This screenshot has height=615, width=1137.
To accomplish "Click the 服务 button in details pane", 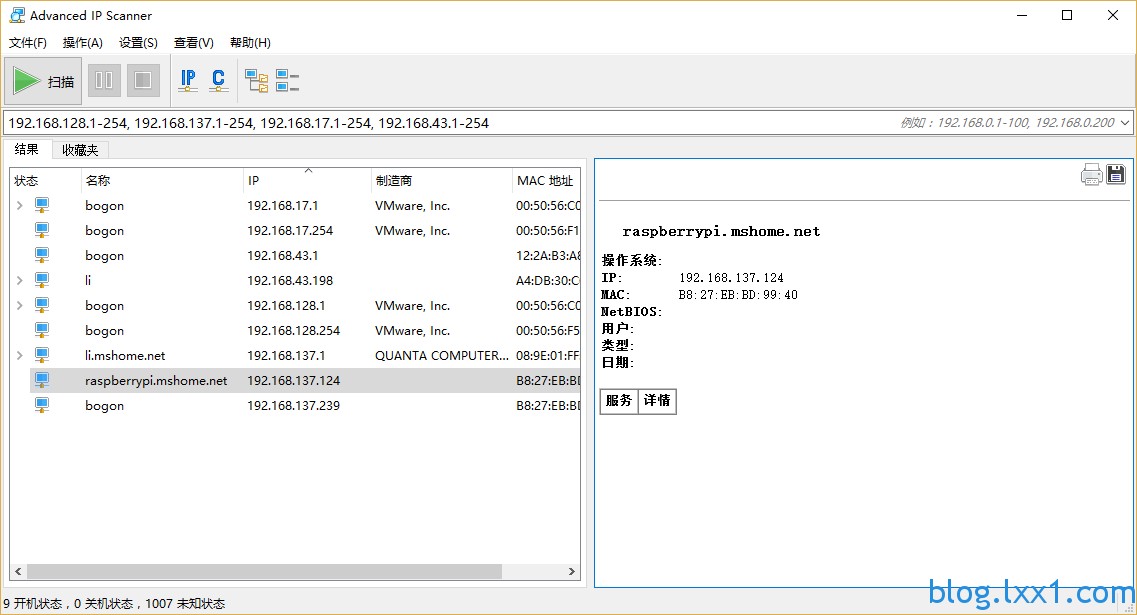I will 619,400.
